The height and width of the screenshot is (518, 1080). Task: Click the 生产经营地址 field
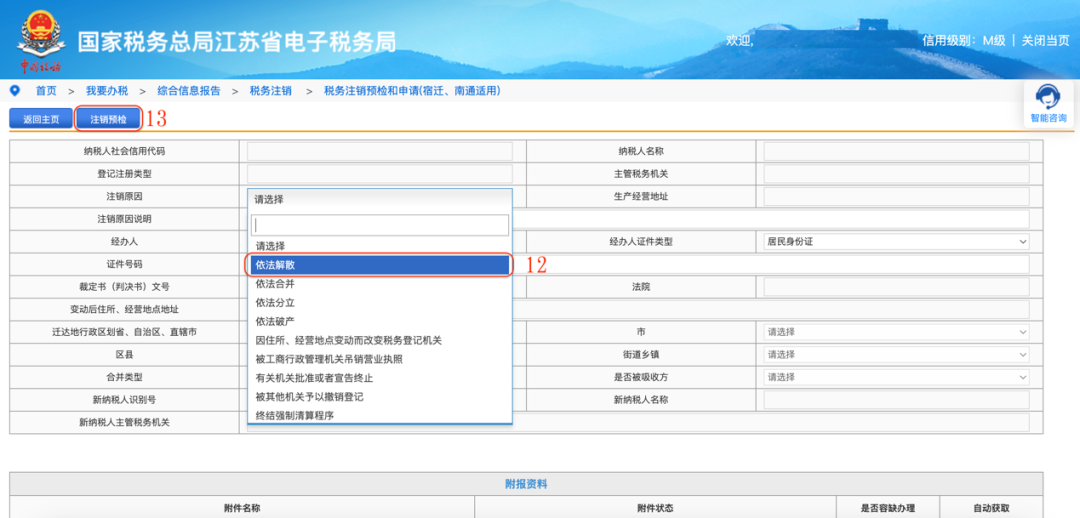click(x=896, y=196)
